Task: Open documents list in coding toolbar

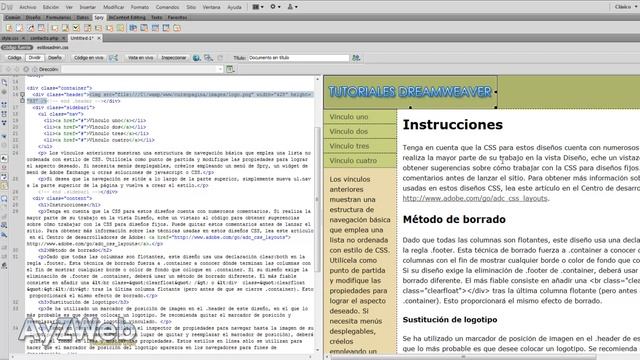Action: click(4, 82)
